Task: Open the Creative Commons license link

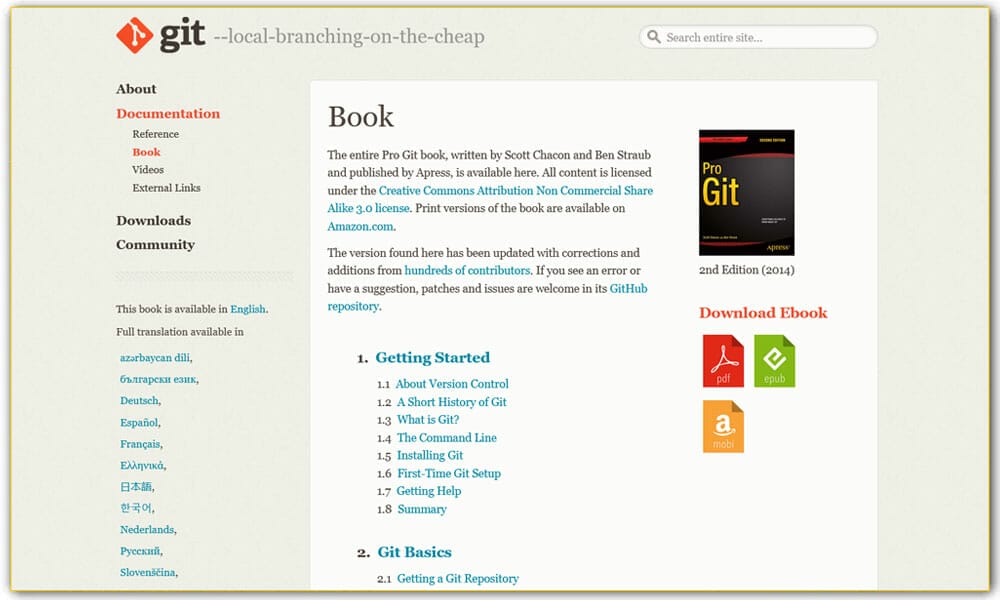Action: [516, 190]
